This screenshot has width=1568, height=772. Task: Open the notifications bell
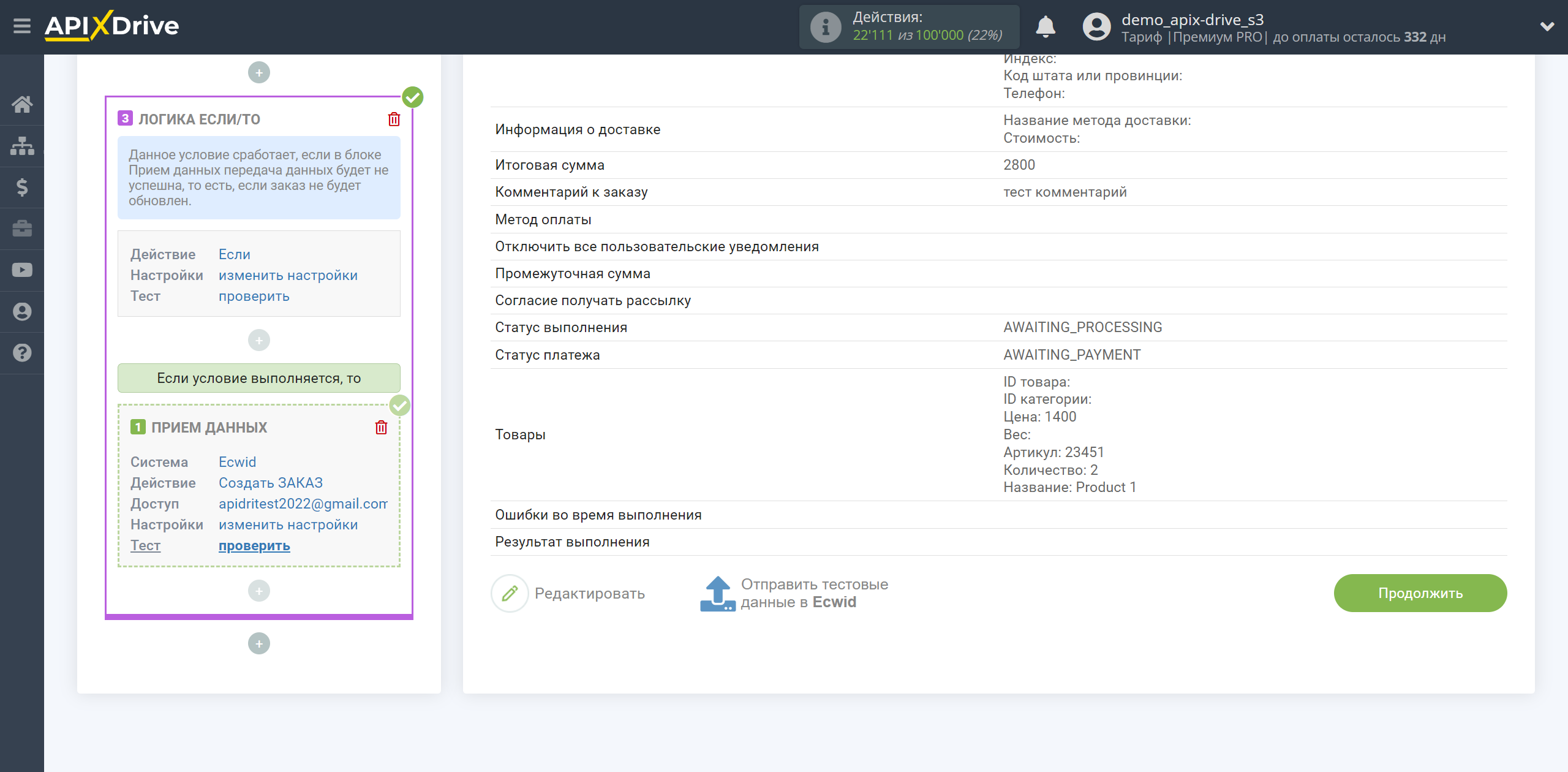coord(1046,27)
